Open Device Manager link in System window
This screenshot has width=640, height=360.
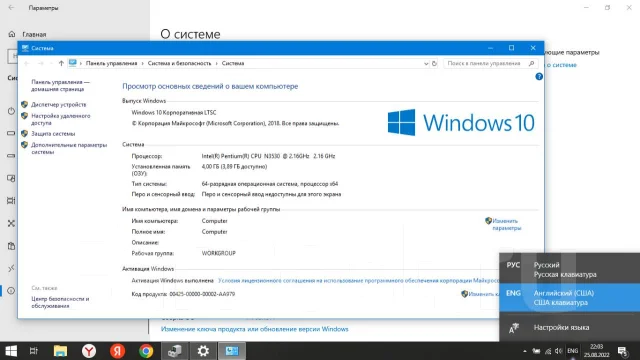click(58, 104)
